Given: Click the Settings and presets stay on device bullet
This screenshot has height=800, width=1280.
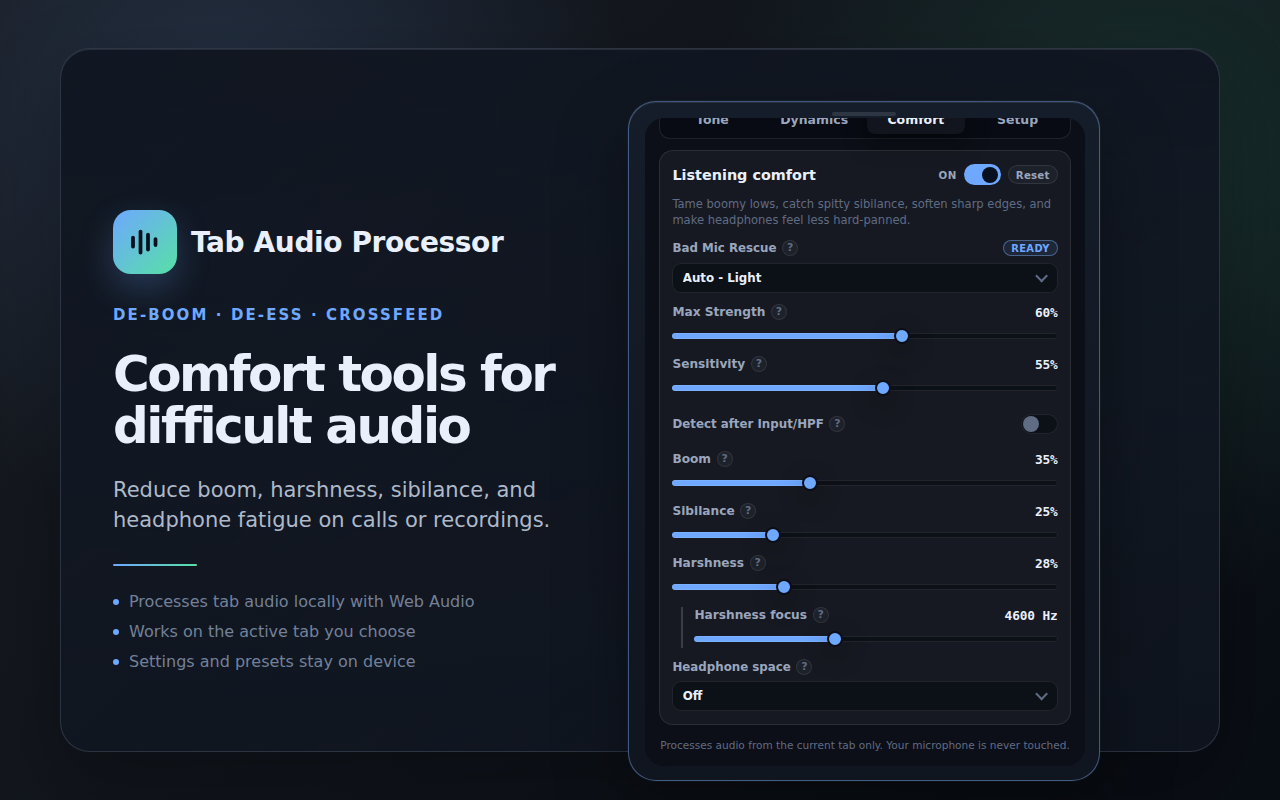Looking at the screenshot, I should click(x=272, y=662).
